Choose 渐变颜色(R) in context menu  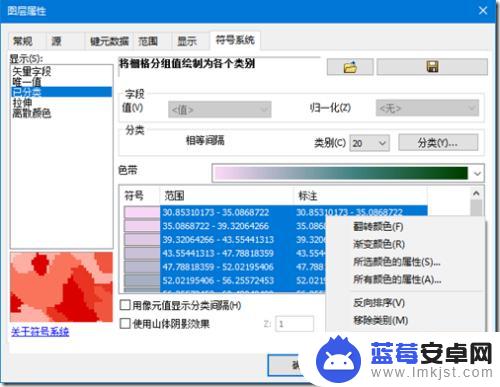click(x=379, y=244)
